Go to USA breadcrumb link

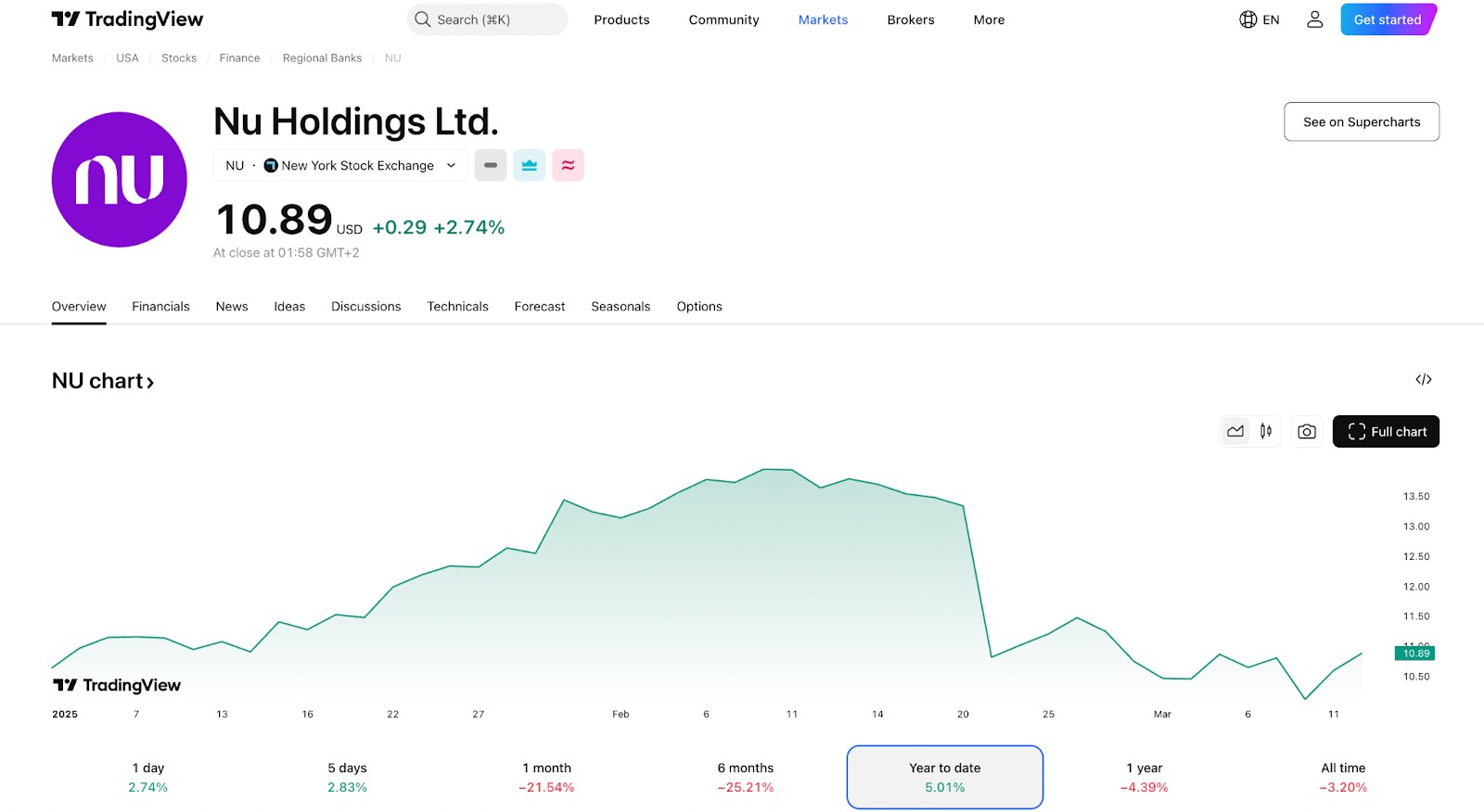[x=127, y=57]
